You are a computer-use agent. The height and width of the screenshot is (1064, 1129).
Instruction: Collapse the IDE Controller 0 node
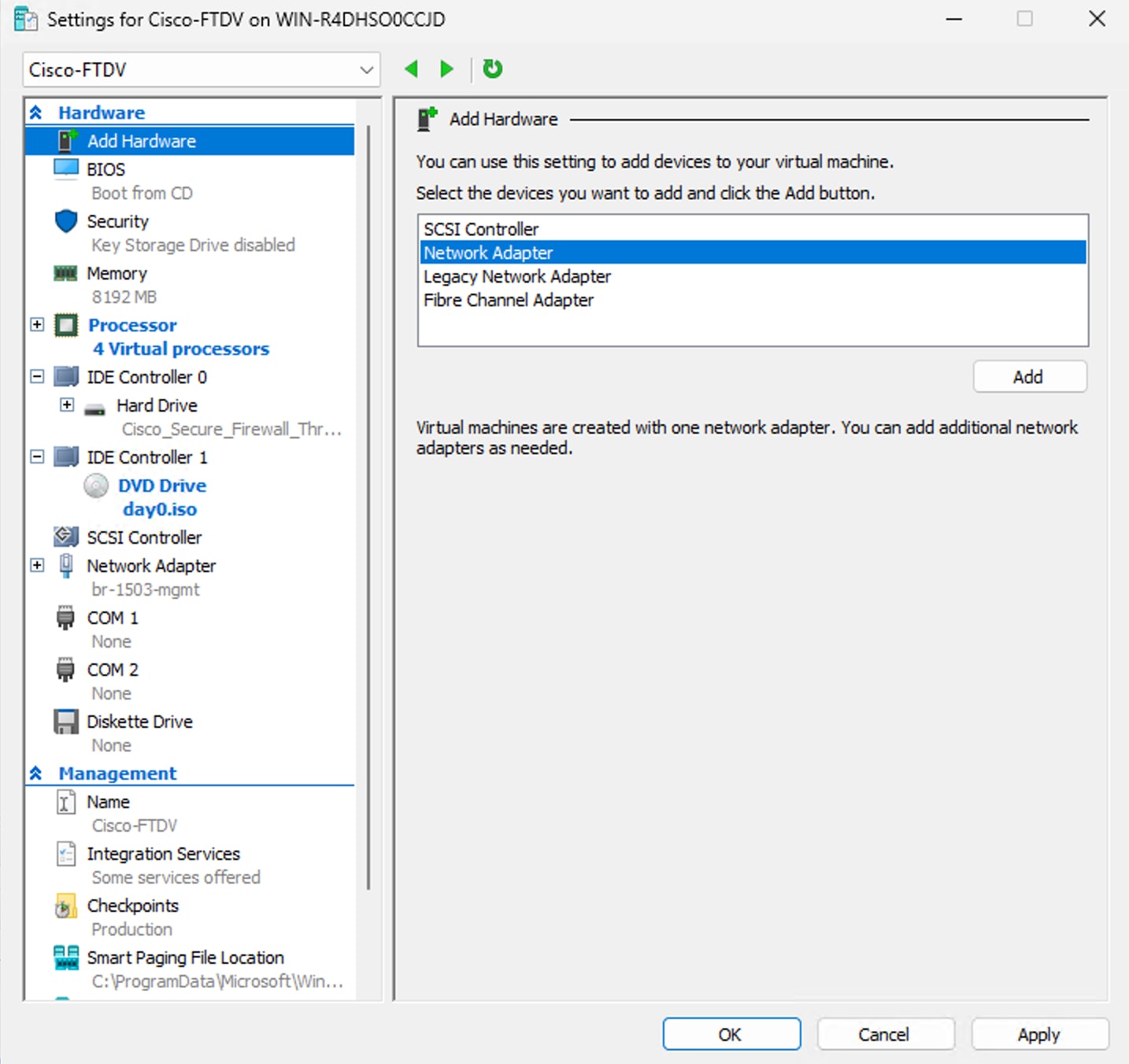click(37, 377)
